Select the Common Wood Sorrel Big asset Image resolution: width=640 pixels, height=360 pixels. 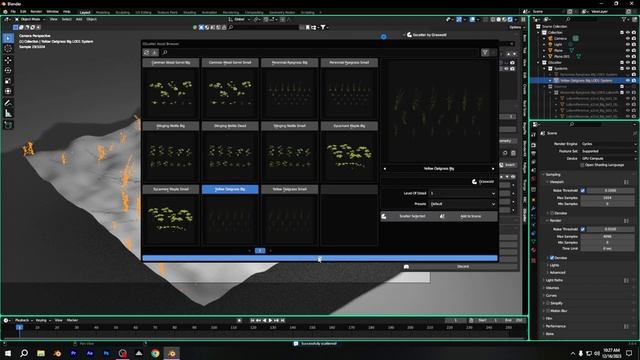(171, 63)
